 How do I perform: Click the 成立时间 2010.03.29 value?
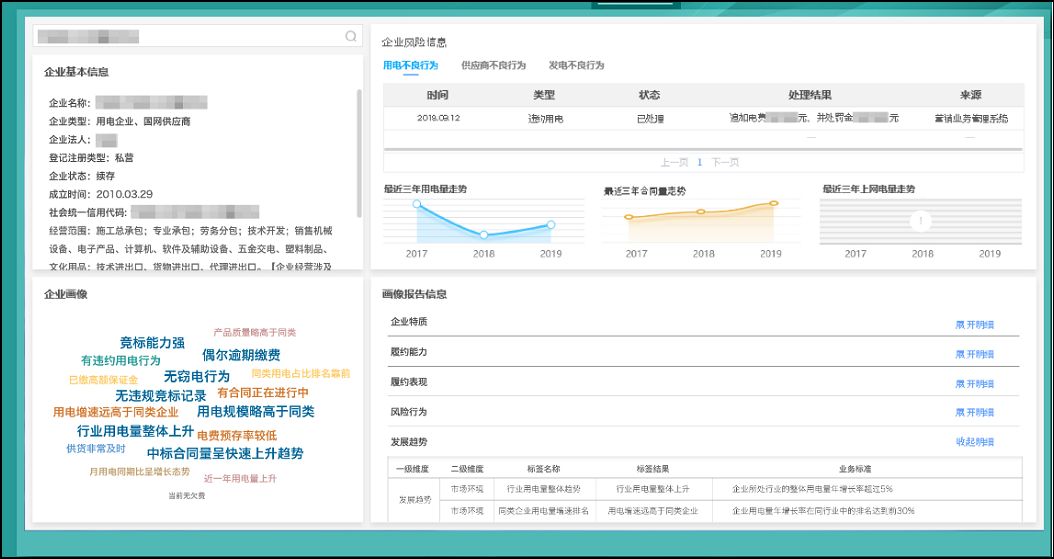[x=124, y=194]
